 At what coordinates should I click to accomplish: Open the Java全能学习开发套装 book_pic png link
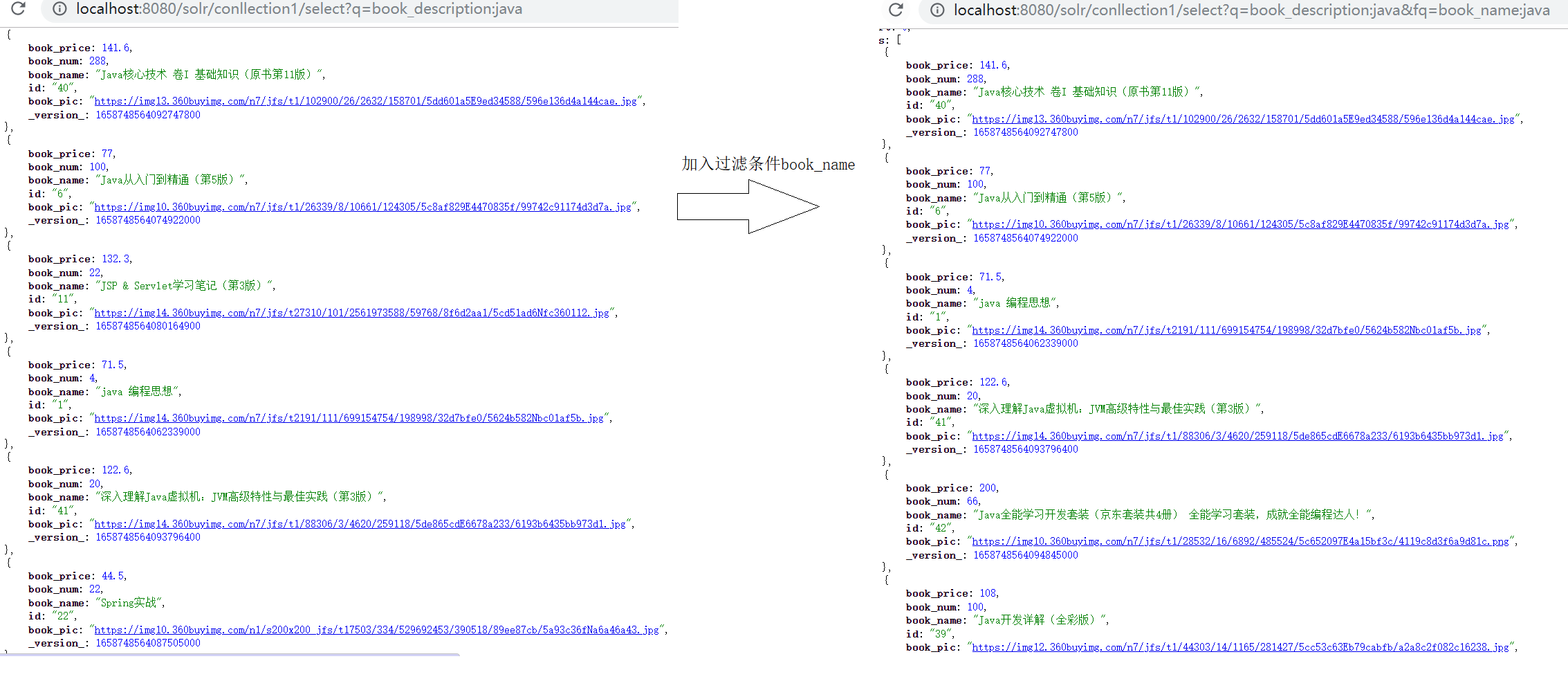coord(1239,541)
